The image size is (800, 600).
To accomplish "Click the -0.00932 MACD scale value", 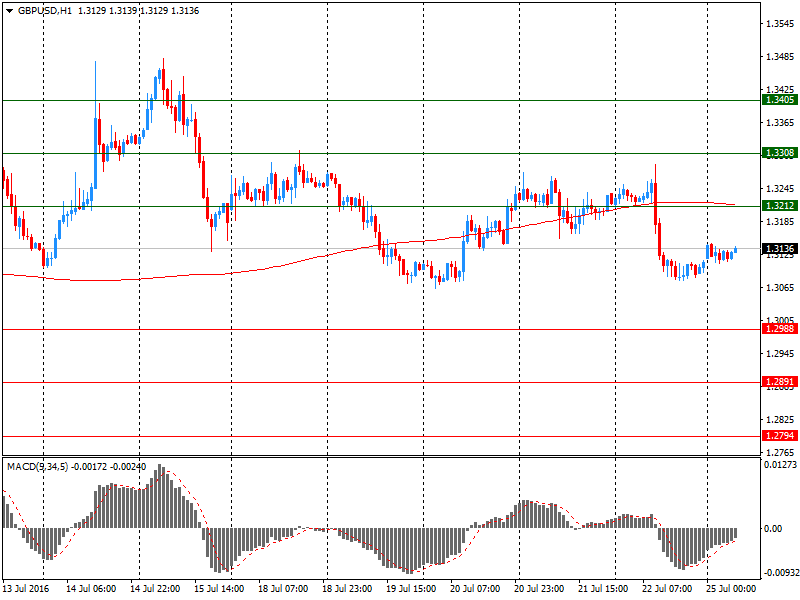I will (781, 573).
